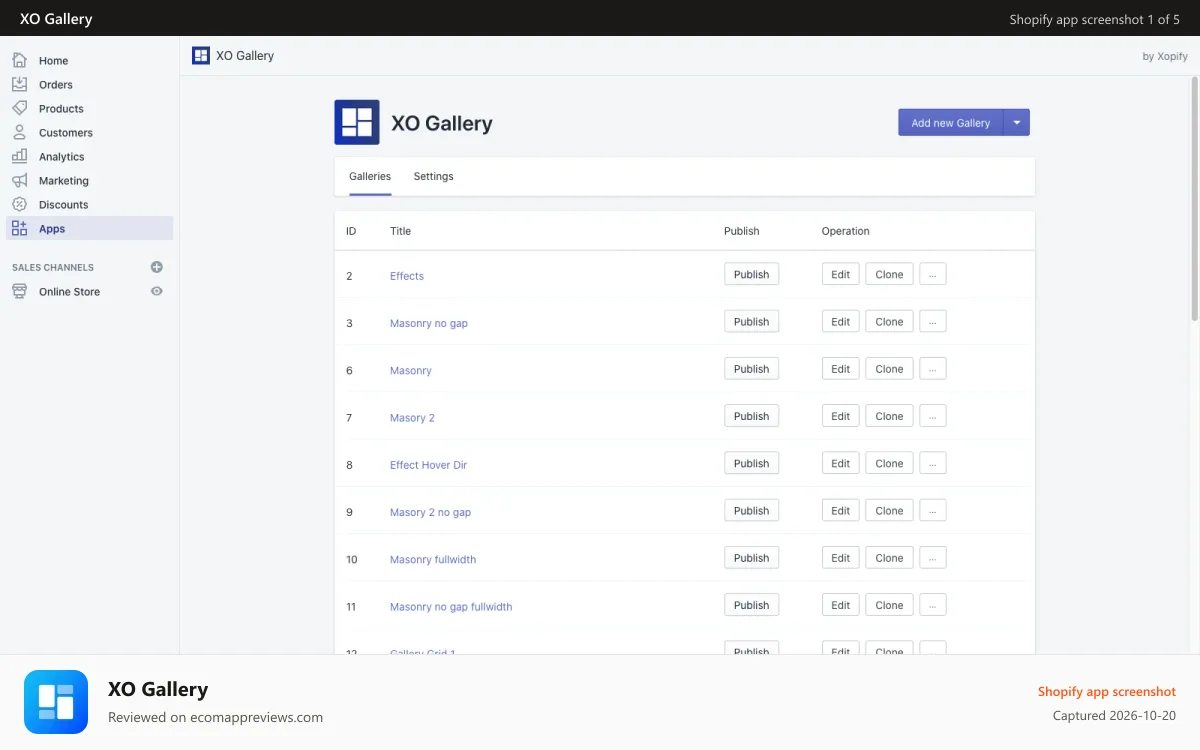Viewport: 1200px width, 750px height.
Task: Click the Publish column header
Action: point(742,231)
